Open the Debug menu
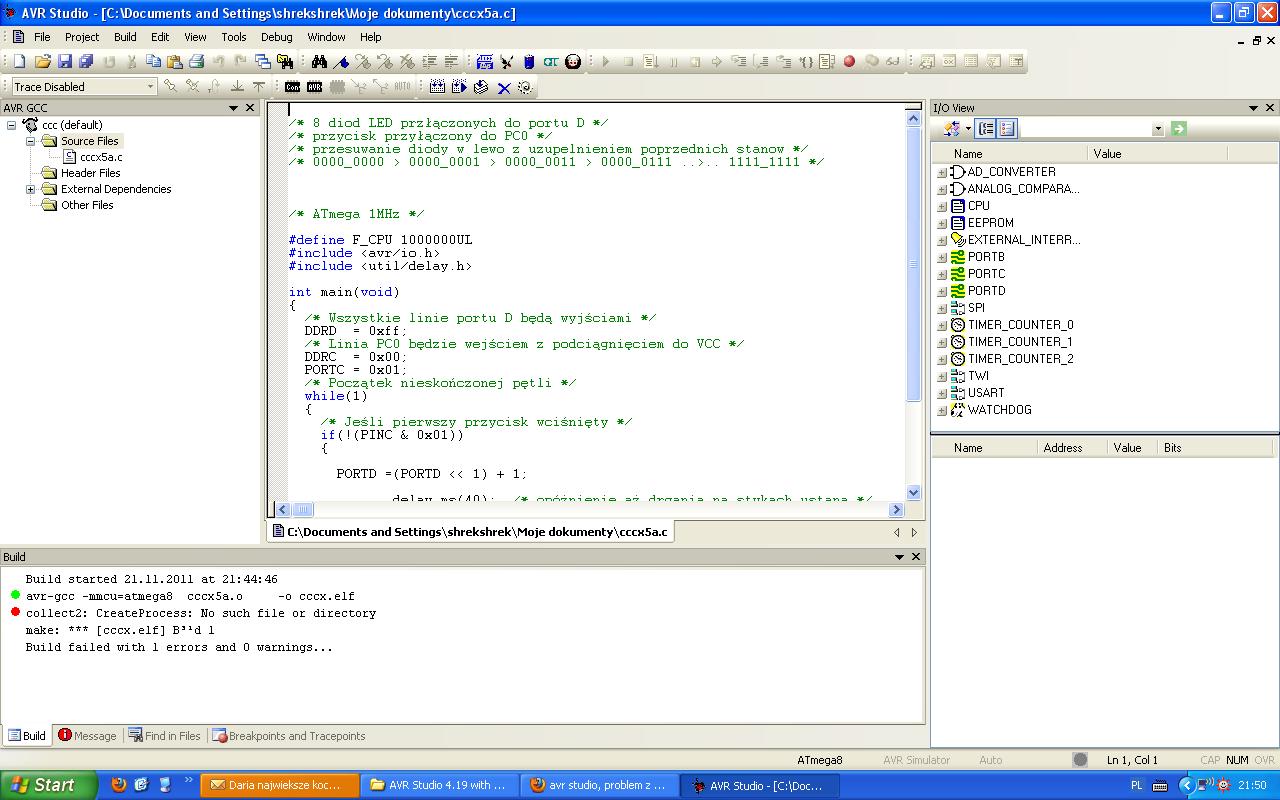The width and height of the screenshot is (1280, 800). (277, 37)
